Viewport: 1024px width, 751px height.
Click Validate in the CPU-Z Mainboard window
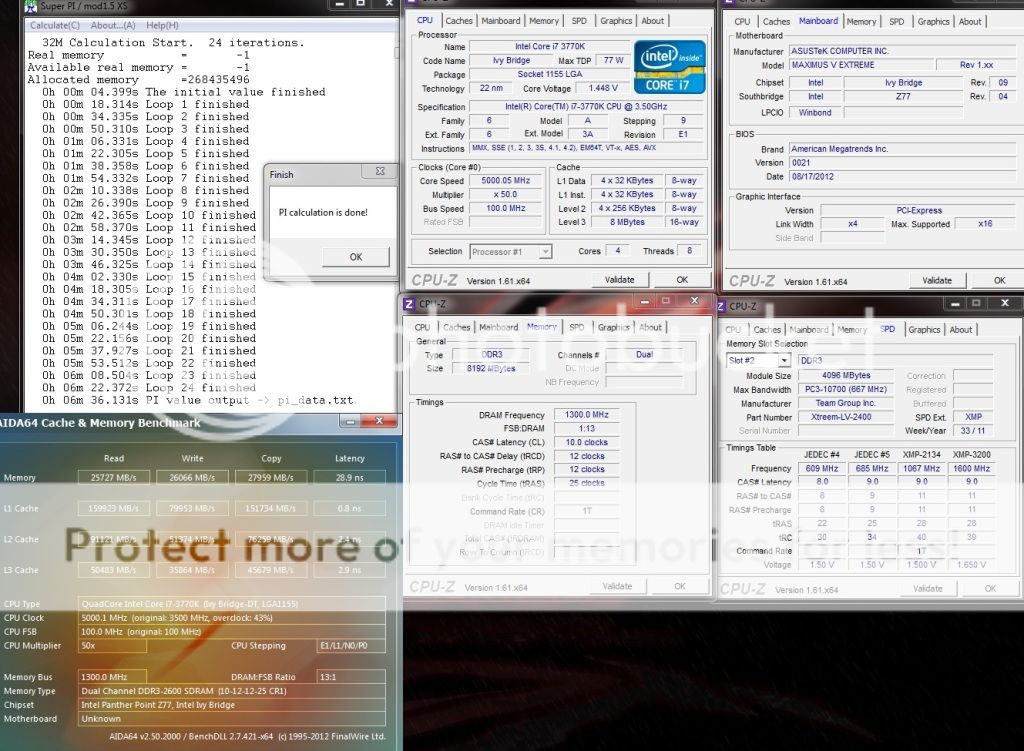click(936, 281)
